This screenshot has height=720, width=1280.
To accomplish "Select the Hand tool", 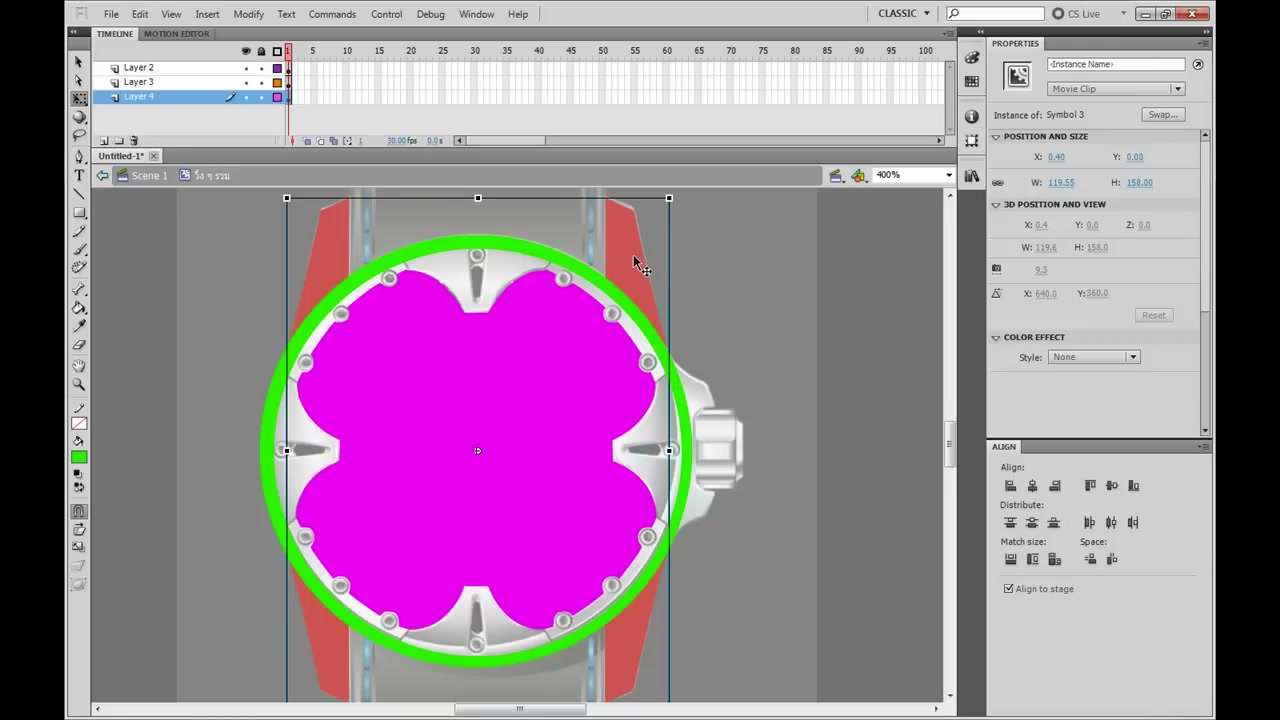I will pos(79,366).
